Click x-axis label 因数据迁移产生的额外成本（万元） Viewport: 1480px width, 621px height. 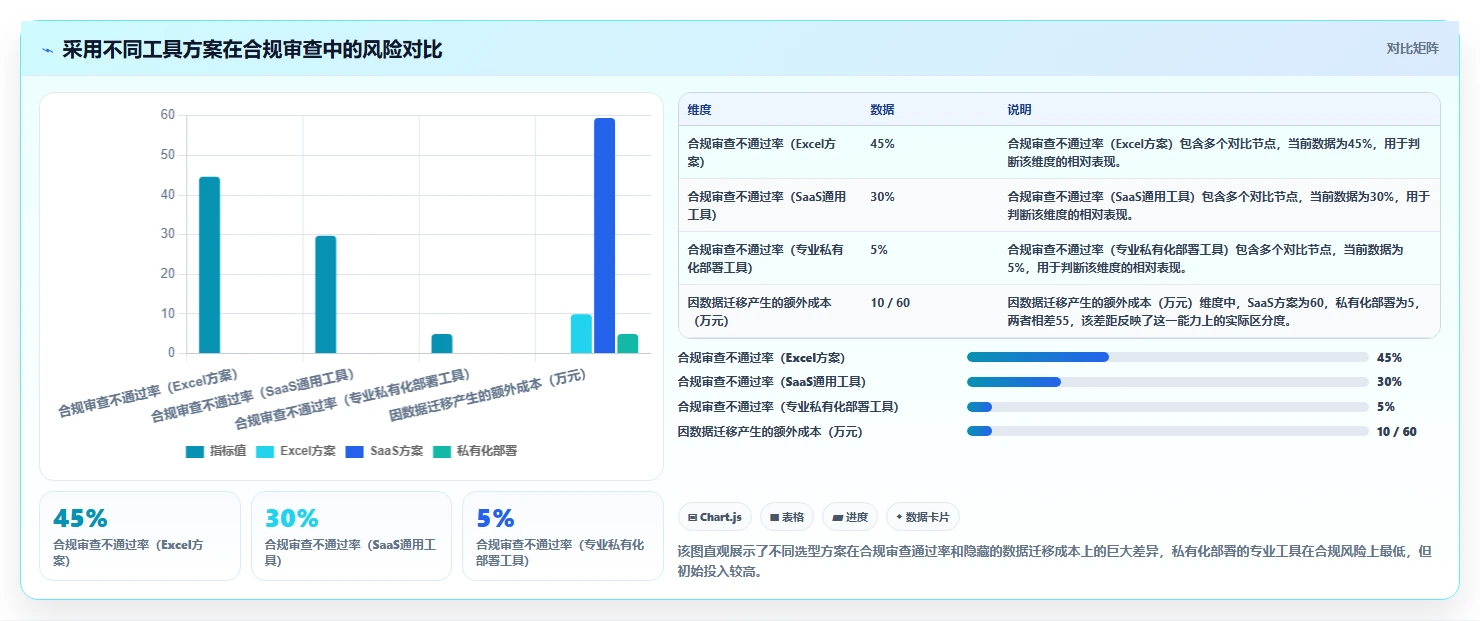coord(487,393)
